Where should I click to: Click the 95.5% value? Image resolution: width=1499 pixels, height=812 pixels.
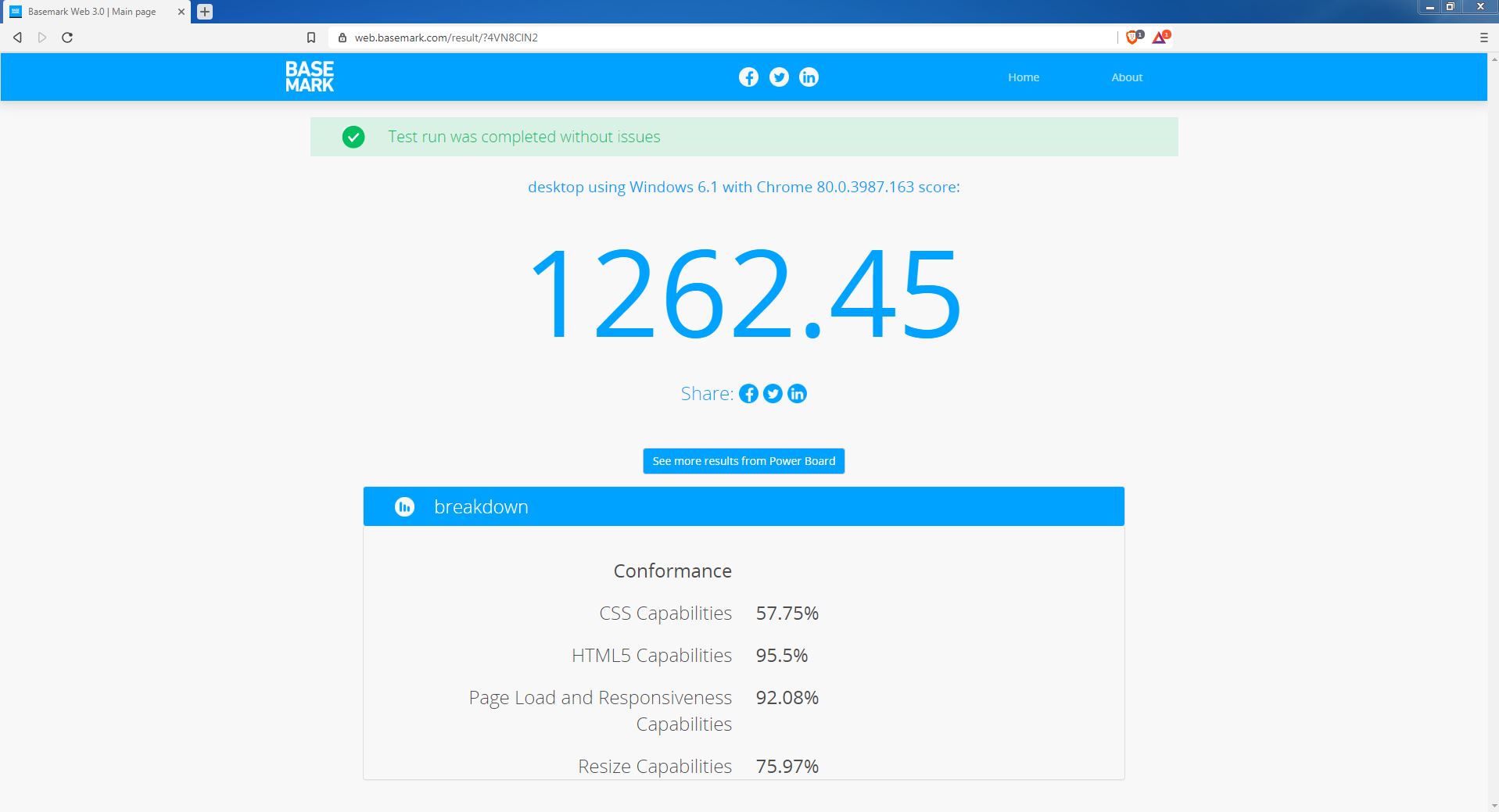pyautogui.click(x=782, y=656)
